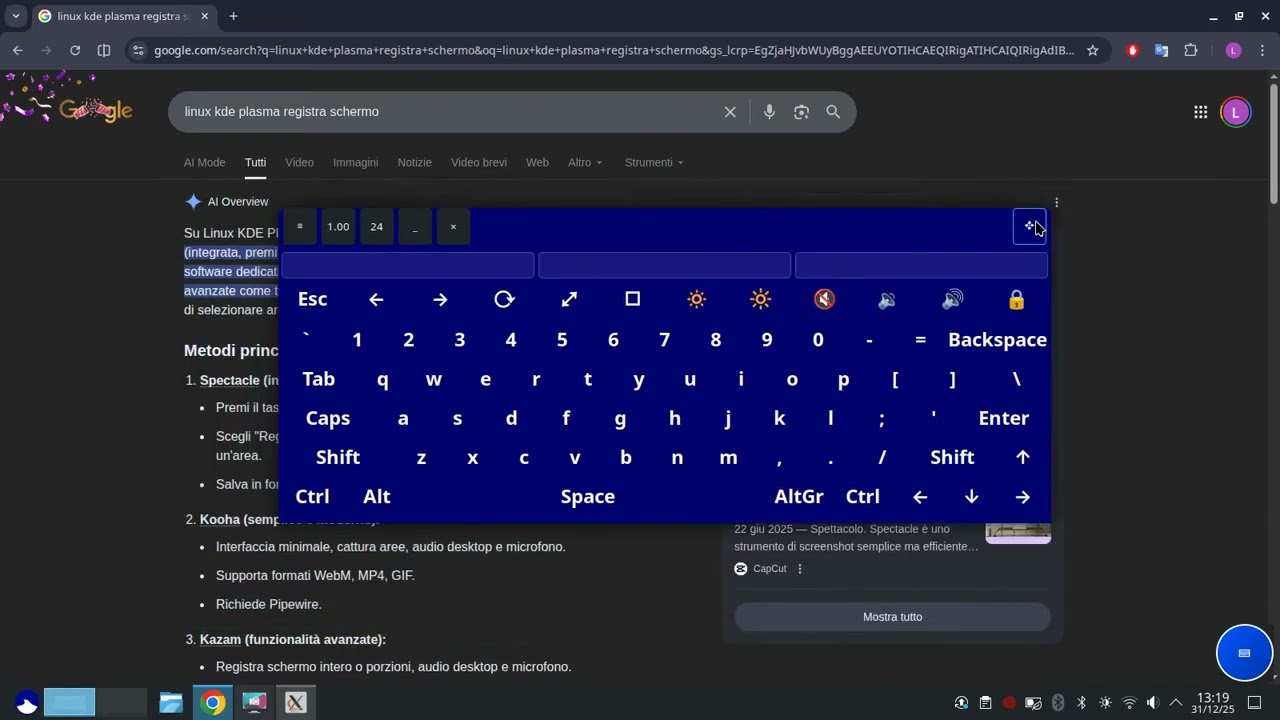Click the first word suggestion bar on the keyboard

(x=407, y=265)
